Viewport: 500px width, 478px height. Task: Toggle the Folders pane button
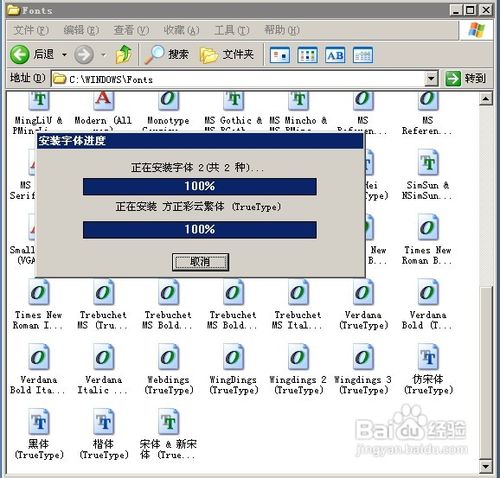tap(227, 54)
